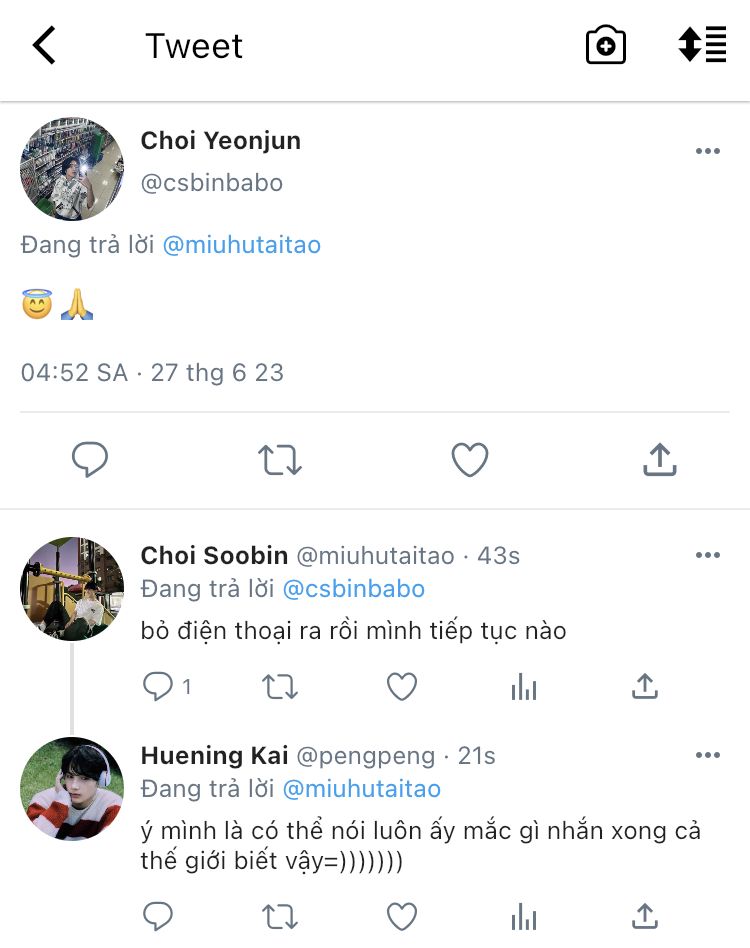Screen dimensions: 750x948
Task: Open the camera add-photo icon
Action: 605,46
